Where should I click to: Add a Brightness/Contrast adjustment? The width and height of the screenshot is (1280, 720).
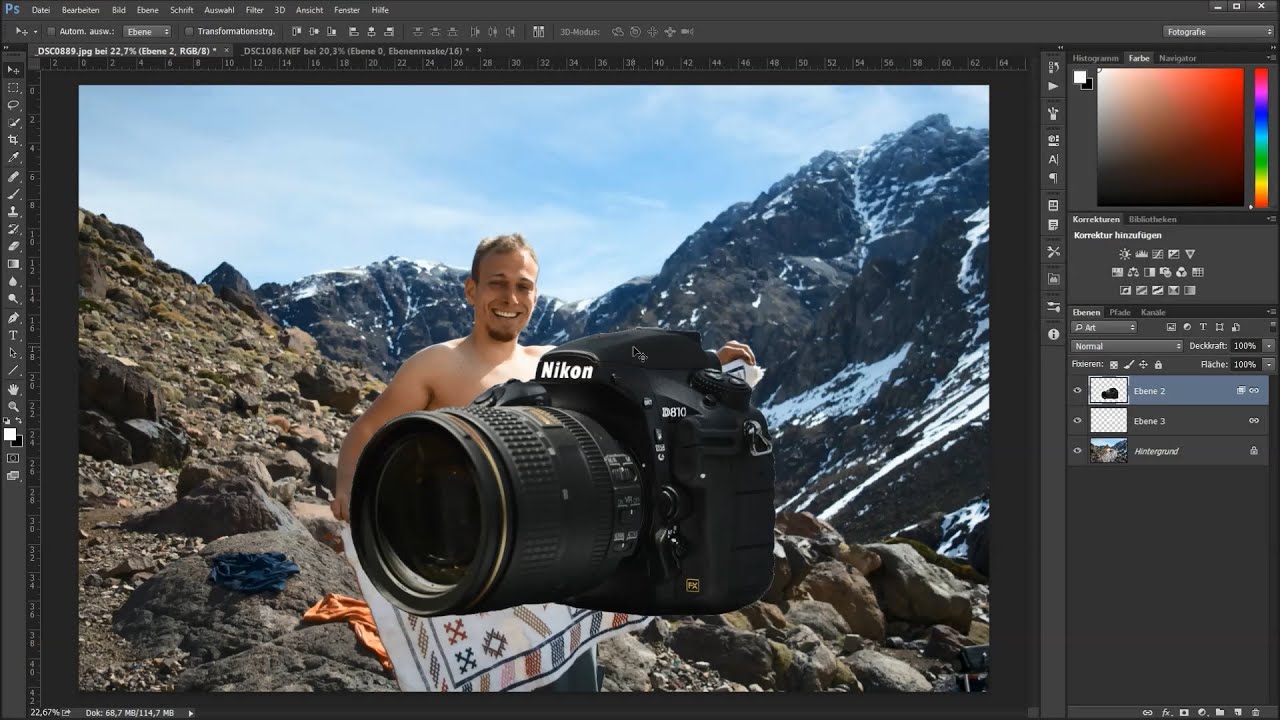tap(1125, 254)
